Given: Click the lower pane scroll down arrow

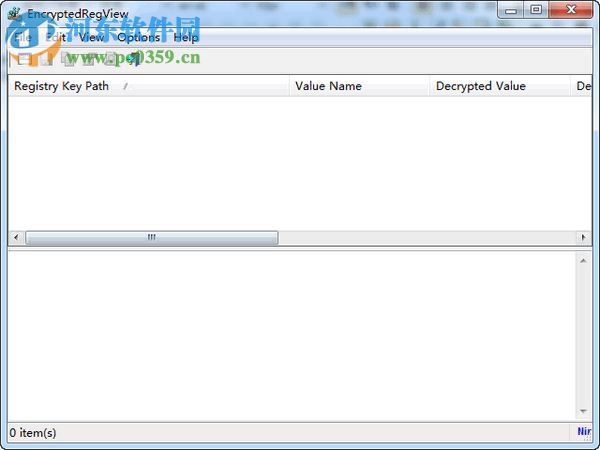Looking at the screenshot, I should pos(583,411).
